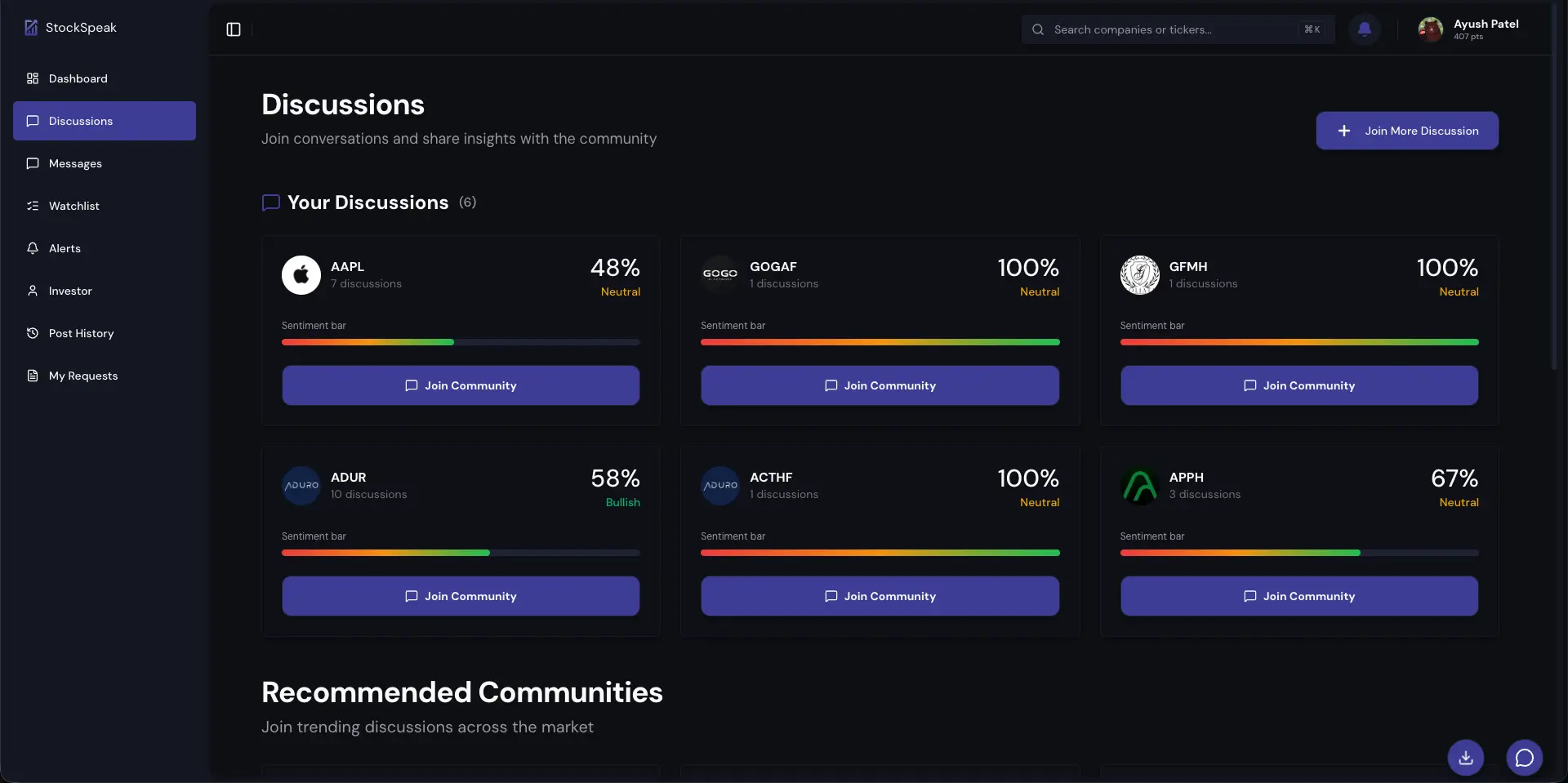Click the StockSpeak logo icon
This screenshot has width=1568, height=783.
[x=31, y=28]
